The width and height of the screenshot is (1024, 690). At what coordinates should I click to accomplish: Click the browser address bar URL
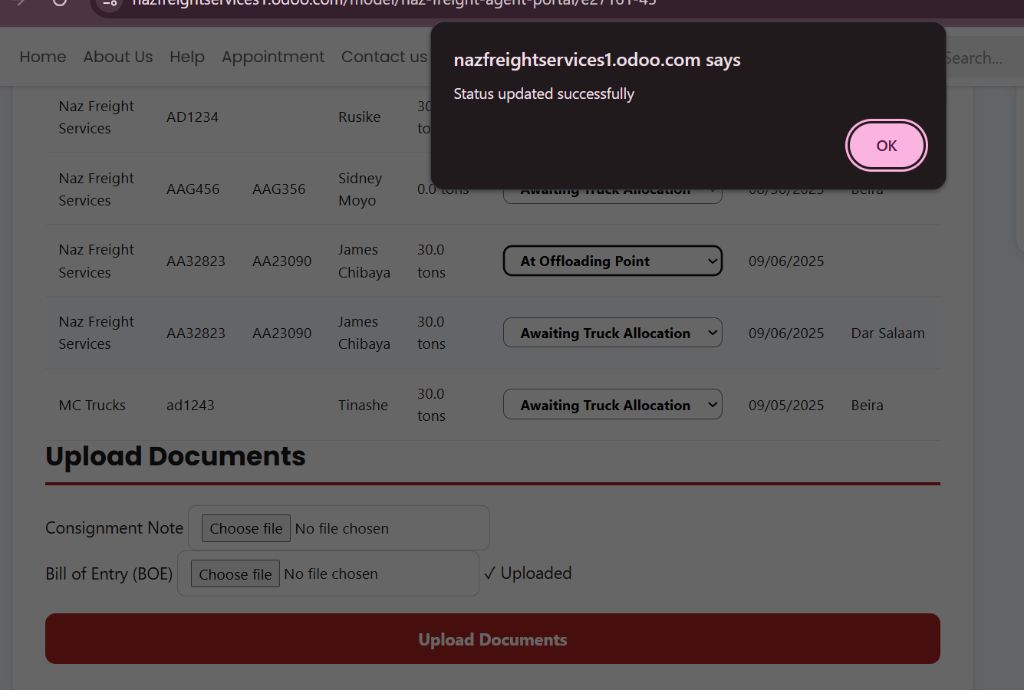click(x=400, y=3)
